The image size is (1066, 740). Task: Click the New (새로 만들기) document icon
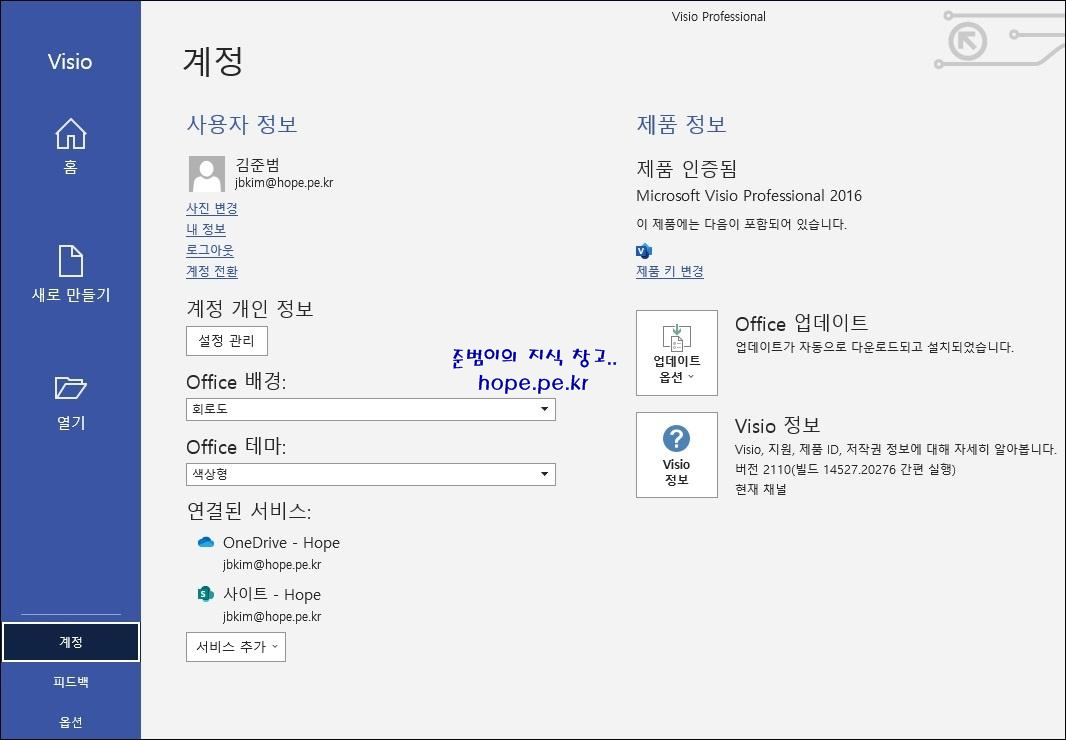(71, 261)
